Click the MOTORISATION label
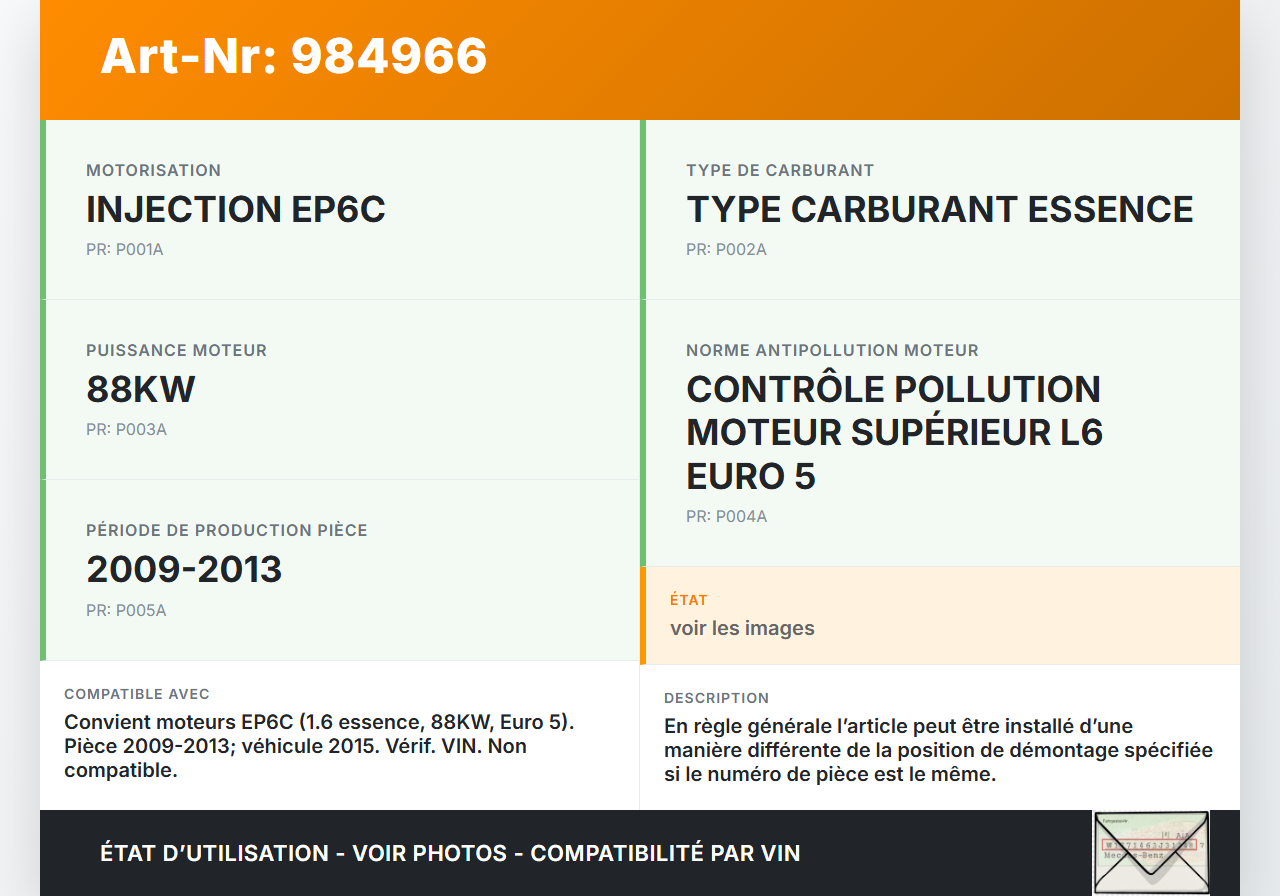This screenshot has height=896, width=1280. [x=153, y=171]
